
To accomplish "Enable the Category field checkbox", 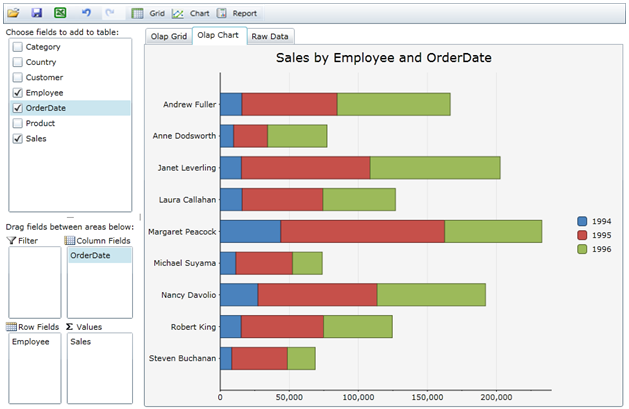I will pos(17,47).
